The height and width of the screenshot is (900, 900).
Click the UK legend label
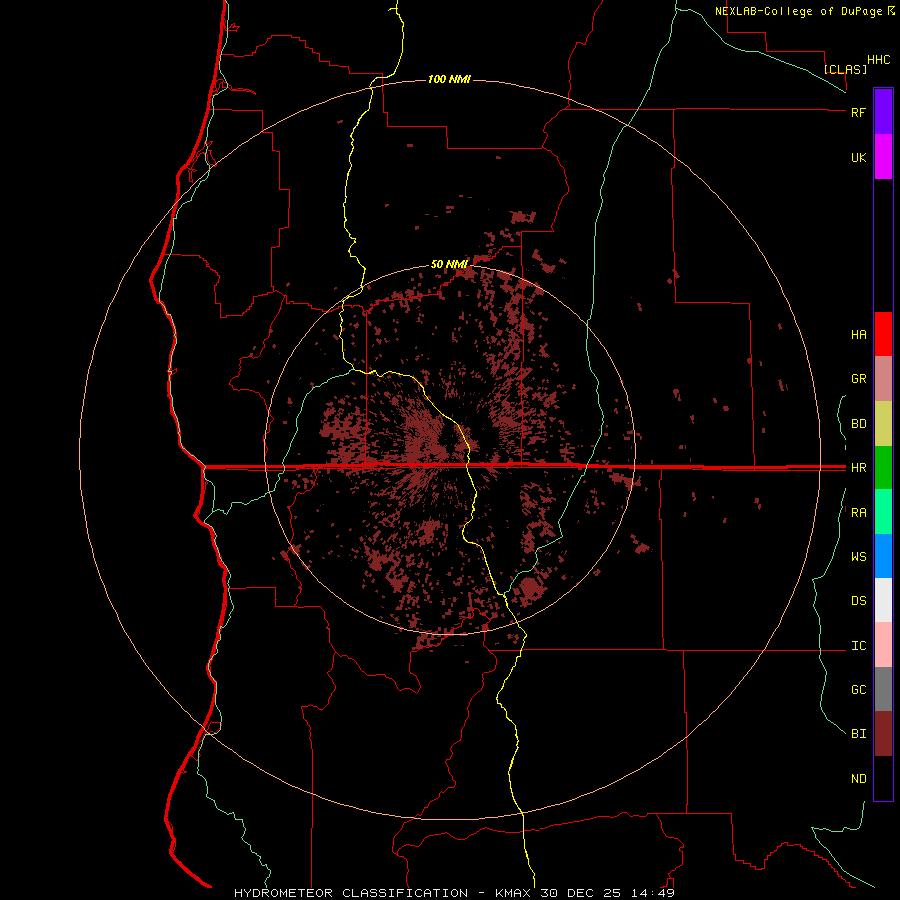858,158
